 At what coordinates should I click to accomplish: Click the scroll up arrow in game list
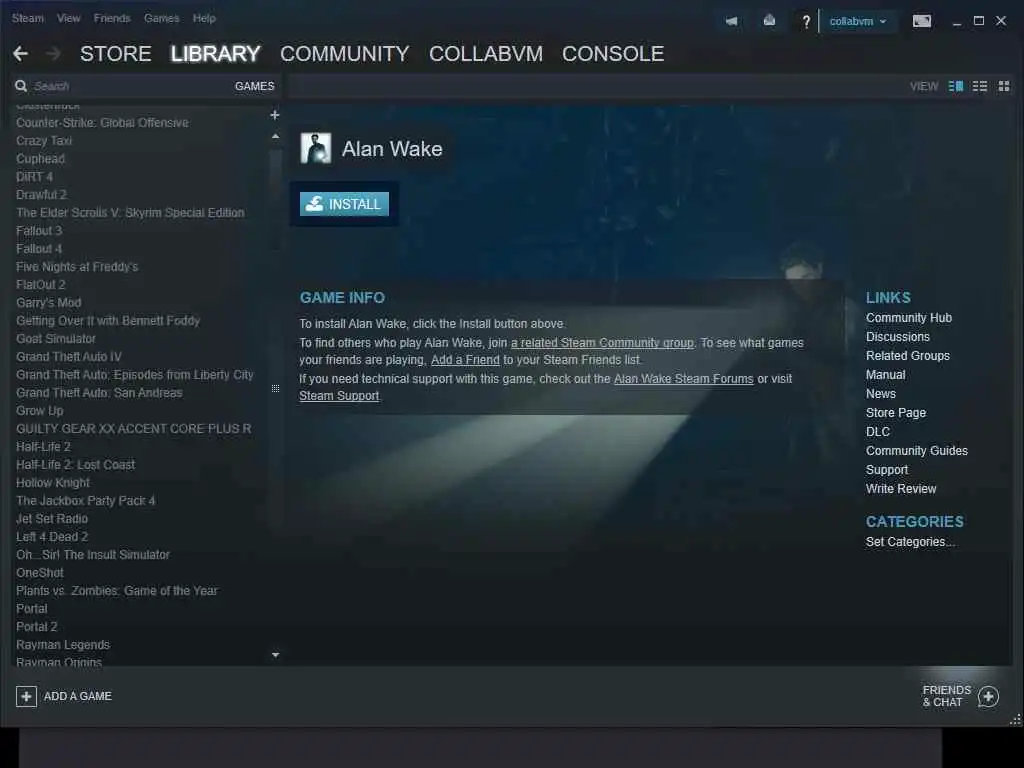[x=275, y=136]
